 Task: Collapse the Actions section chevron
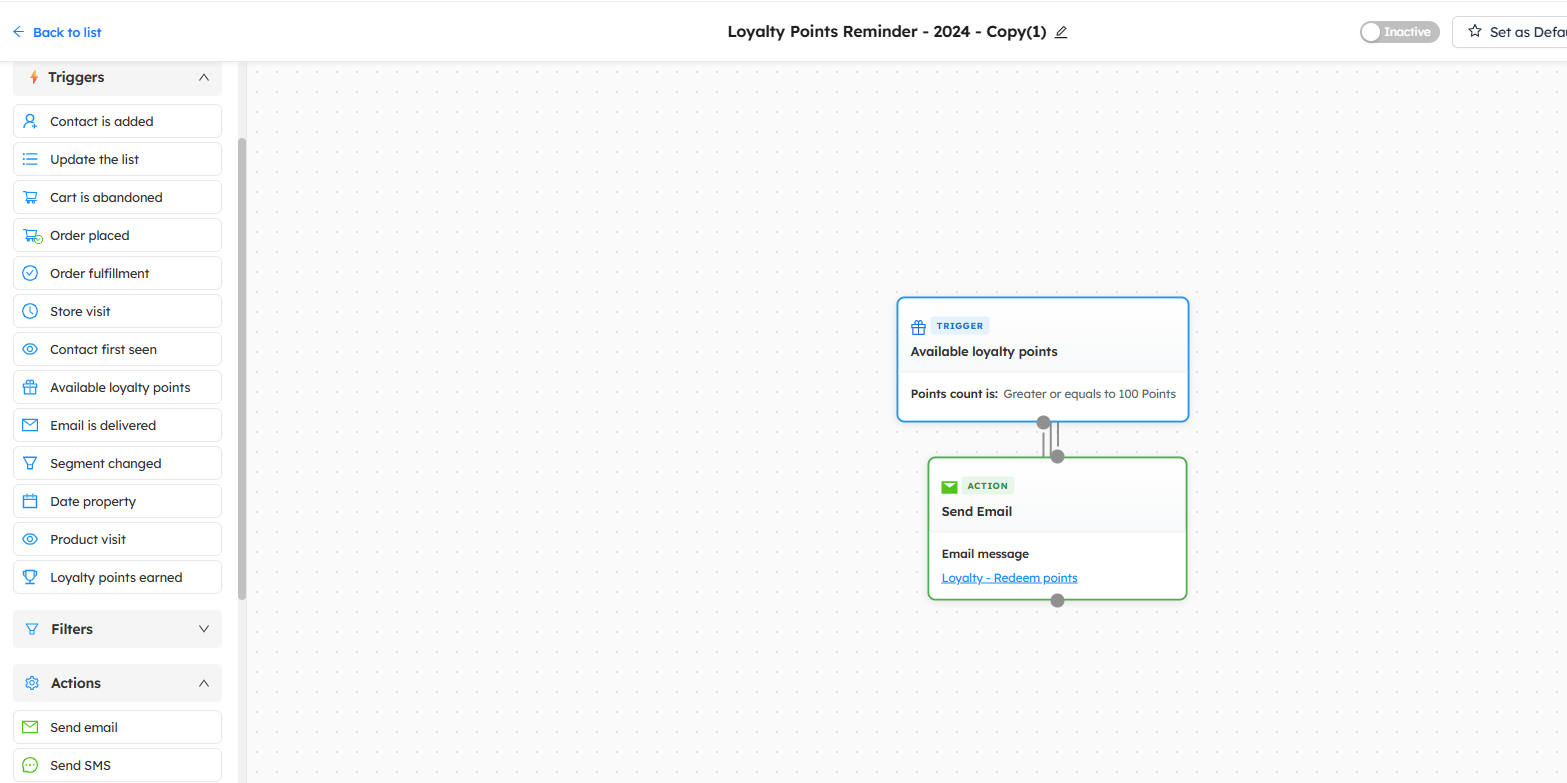coord(204,683)
